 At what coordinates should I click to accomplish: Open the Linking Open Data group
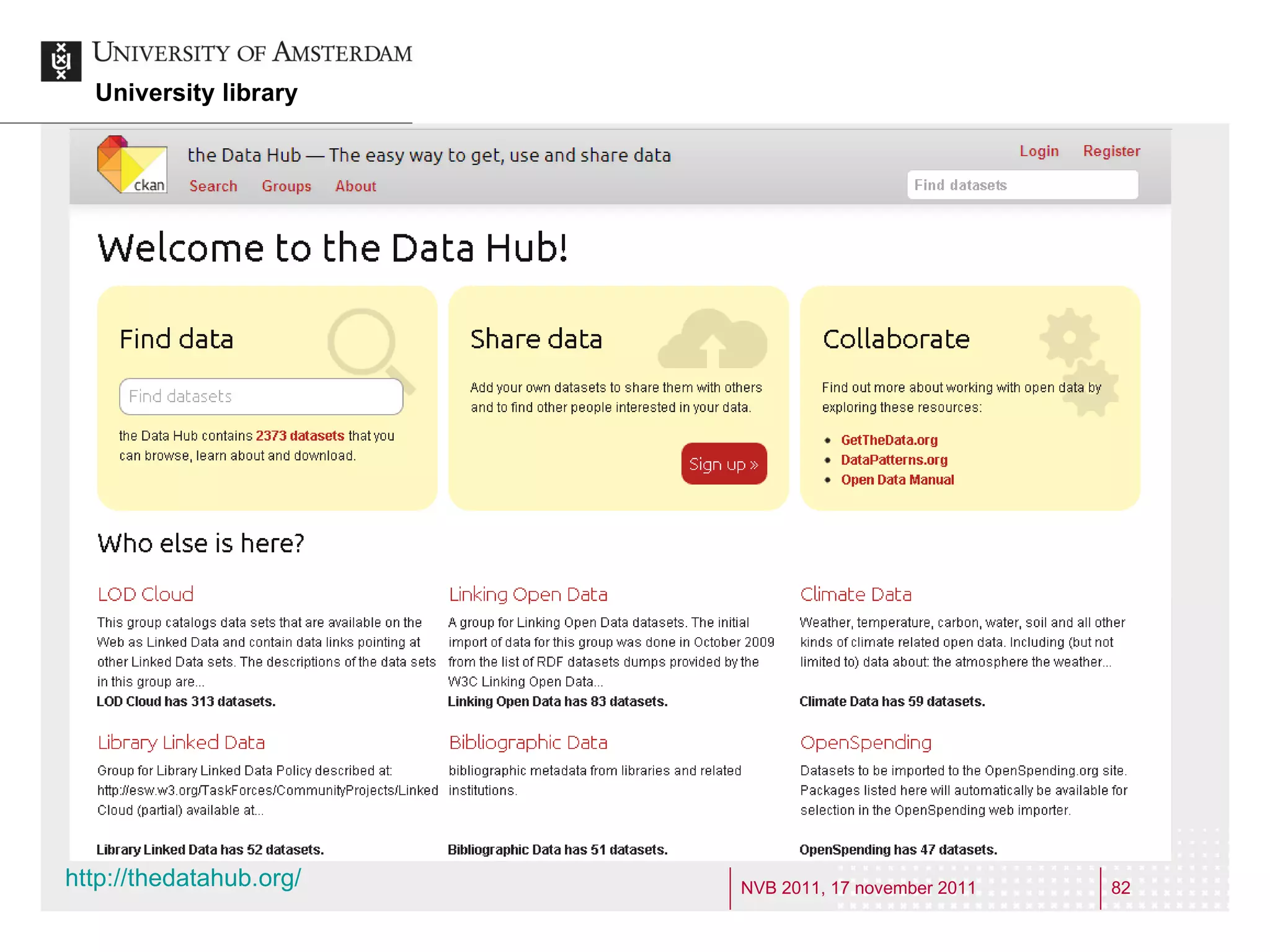click(528, 594)
